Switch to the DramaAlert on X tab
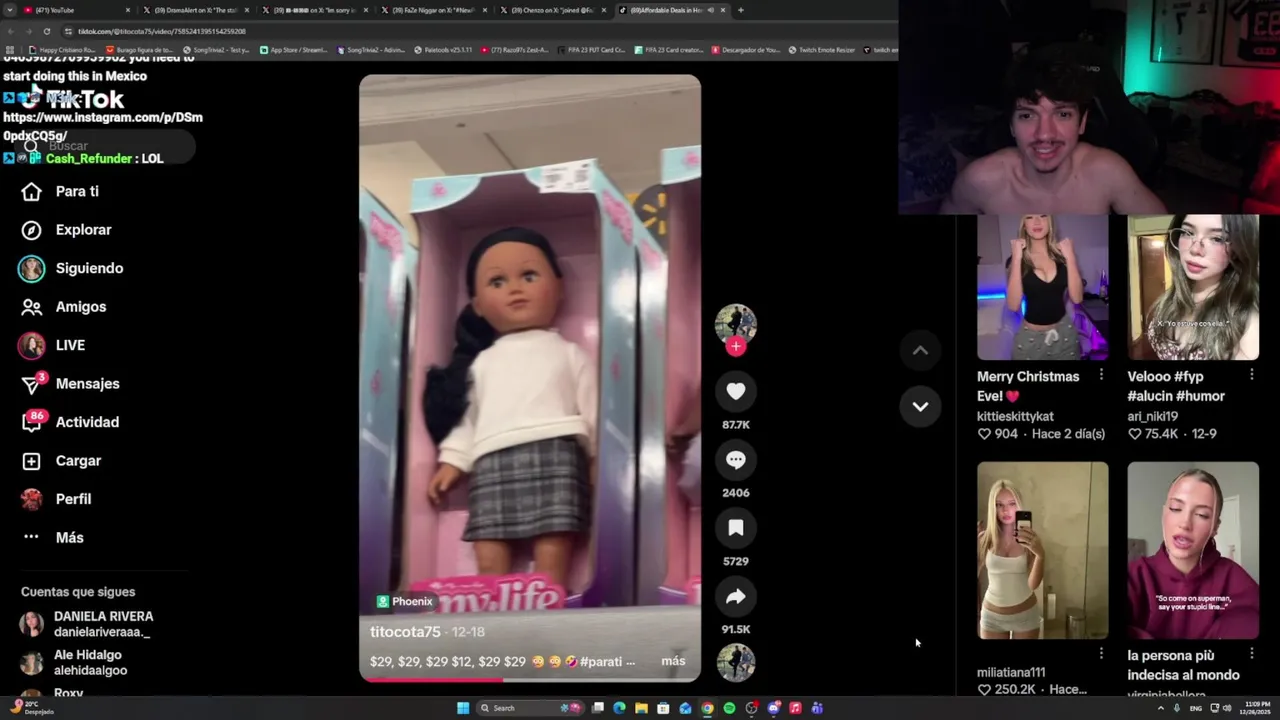 [x=195, y=10]
